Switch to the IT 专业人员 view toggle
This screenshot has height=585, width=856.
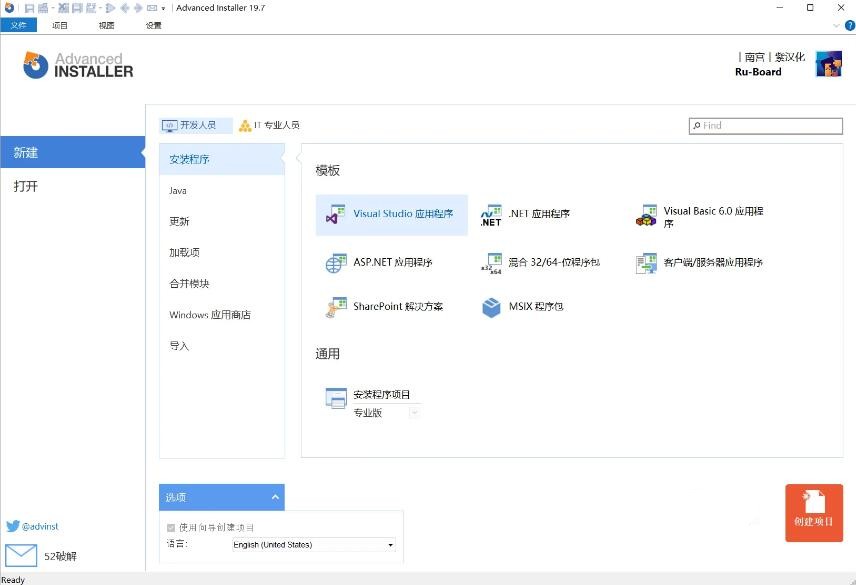click(269, 126)
